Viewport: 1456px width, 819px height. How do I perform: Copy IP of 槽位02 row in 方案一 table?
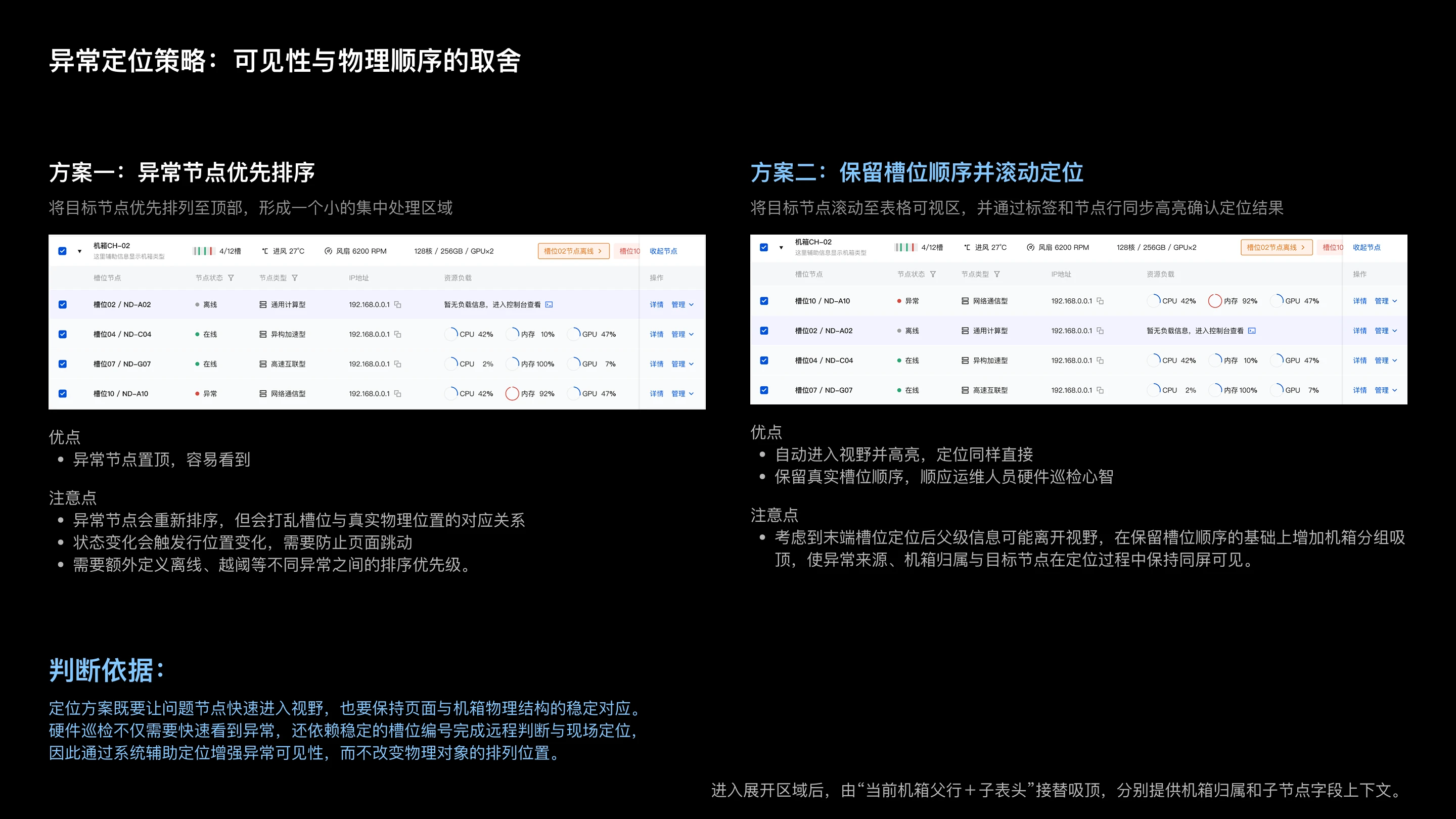click(398, 305)
